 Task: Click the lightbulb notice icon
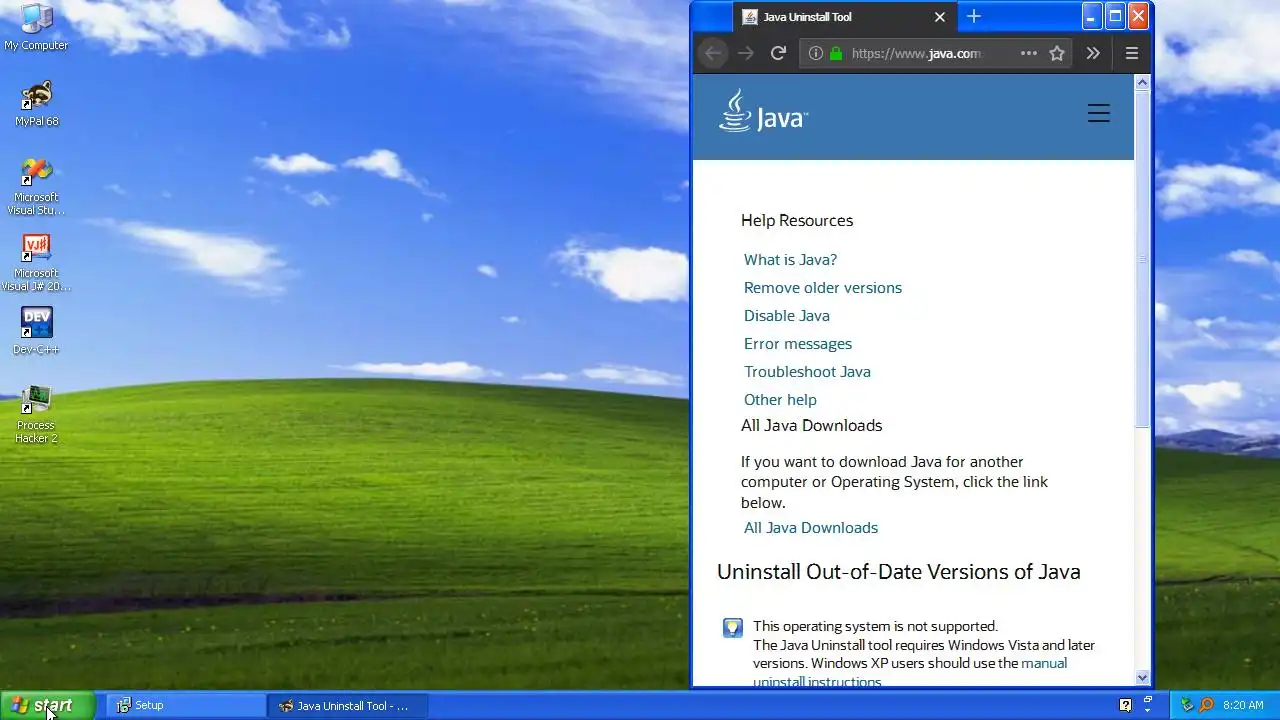(733, 628)
